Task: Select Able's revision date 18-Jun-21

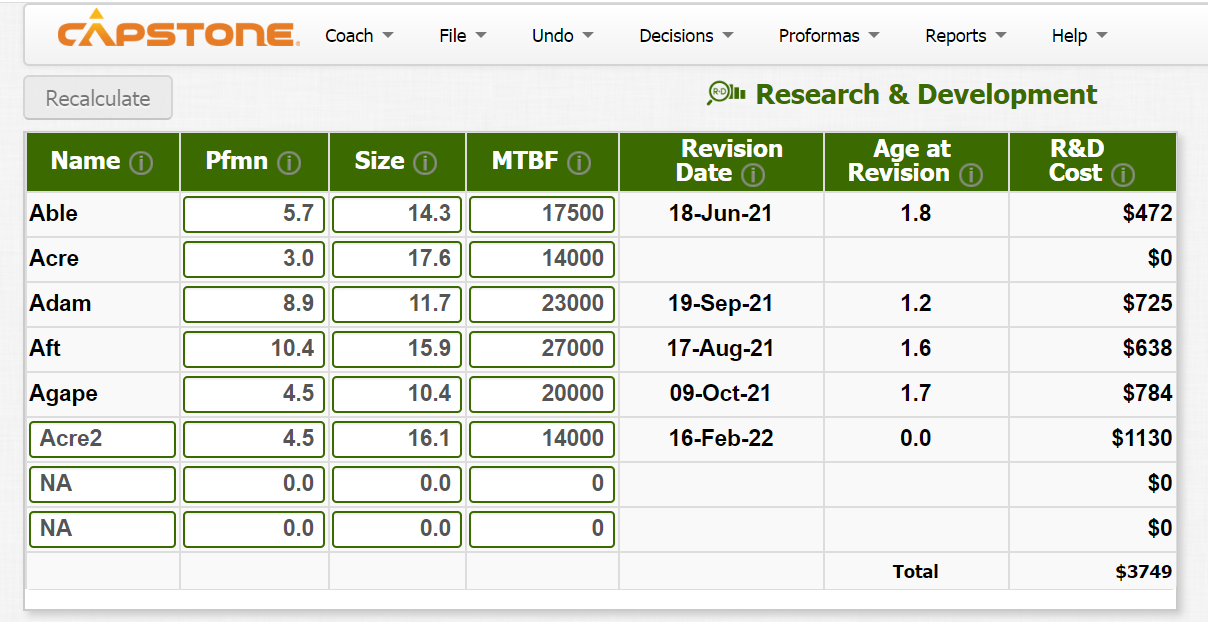Action: [721, 214]
